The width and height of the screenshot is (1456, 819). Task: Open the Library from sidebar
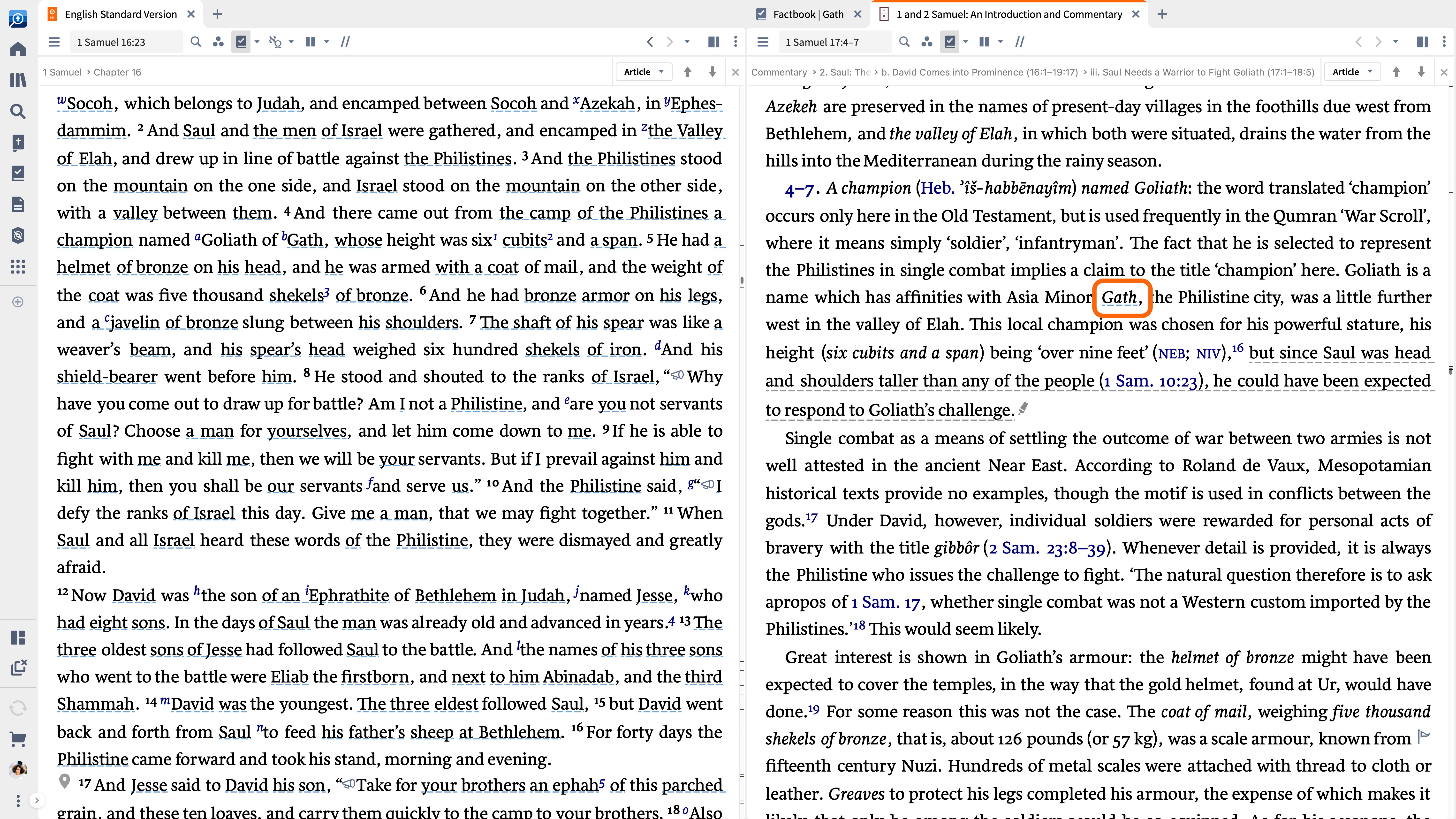pos(18,80)
